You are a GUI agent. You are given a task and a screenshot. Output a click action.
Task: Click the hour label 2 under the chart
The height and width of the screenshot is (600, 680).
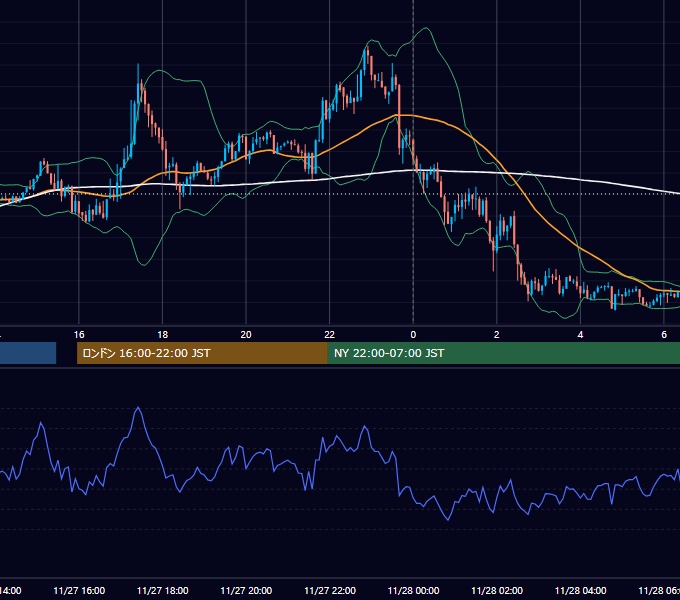click(x=497, y=335)
